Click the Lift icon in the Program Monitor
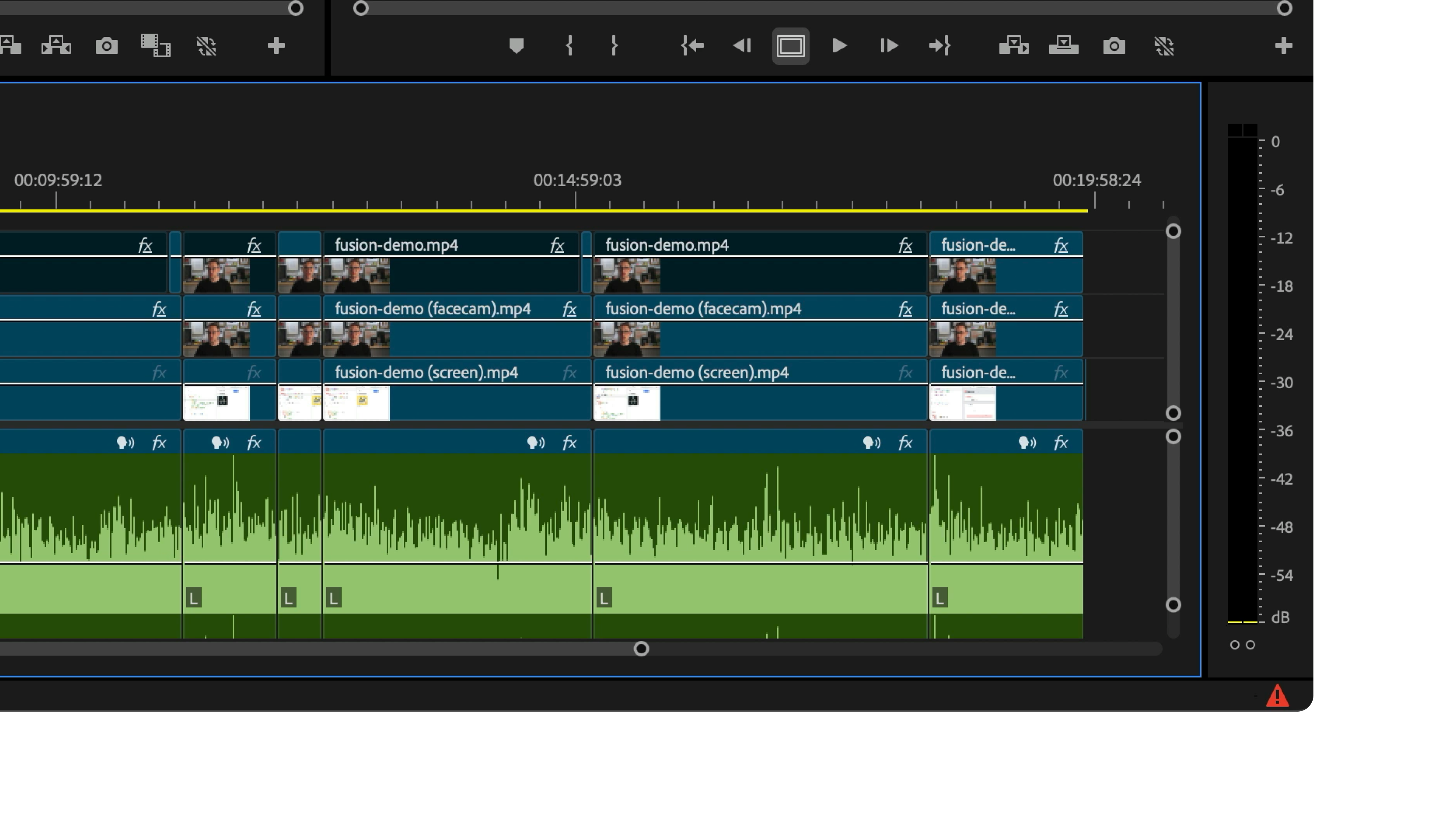Image resolution: width=1456 pixels, height=819 pixels. pos(1014,46)
